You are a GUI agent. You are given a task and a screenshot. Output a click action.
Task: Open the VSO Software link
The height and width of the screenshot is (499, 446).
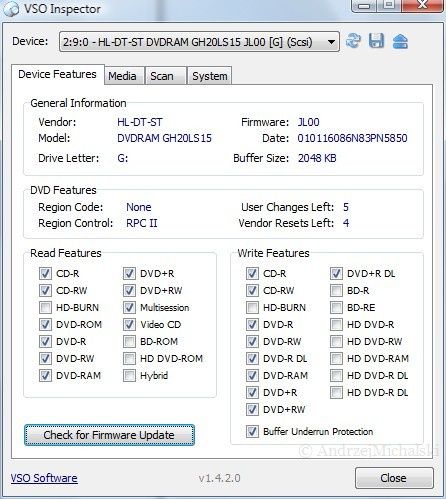pos(44,478)
